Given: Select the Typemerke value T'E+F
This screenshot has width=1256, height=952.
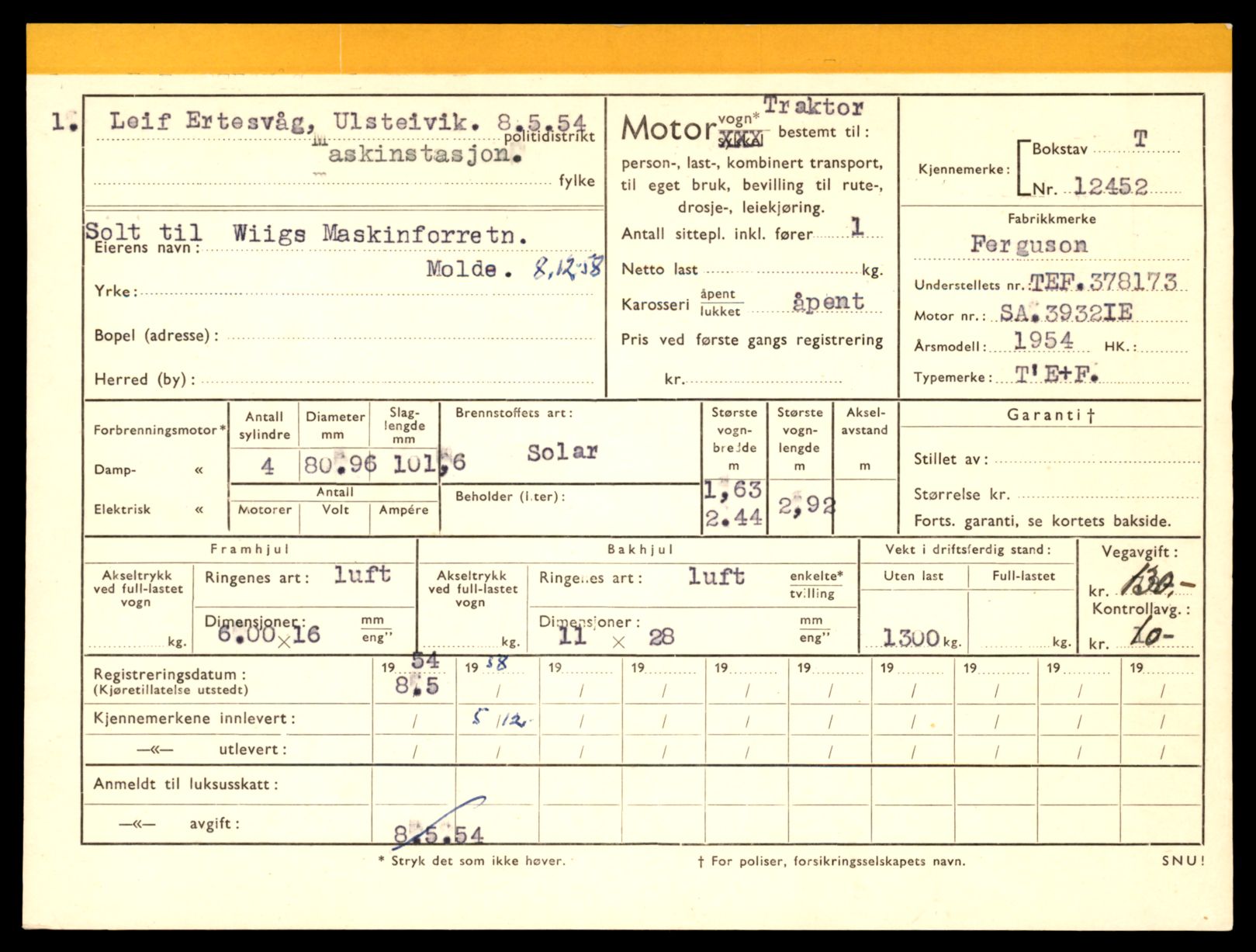Looking at the screenshot, I should (x=1057, y=375).
